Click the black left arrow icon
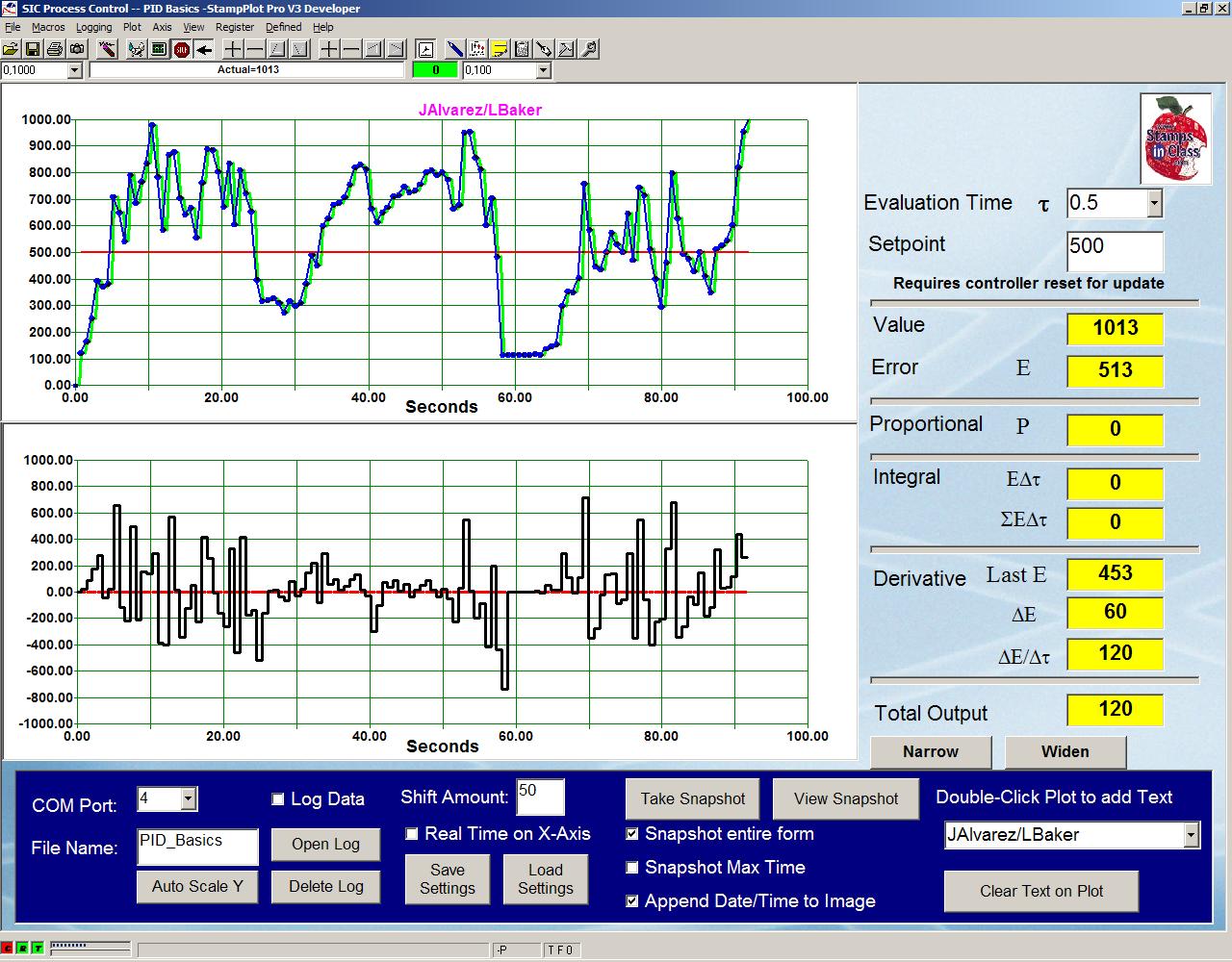Viewport: 1232px width, 962px height. click(x=204, y=49)
